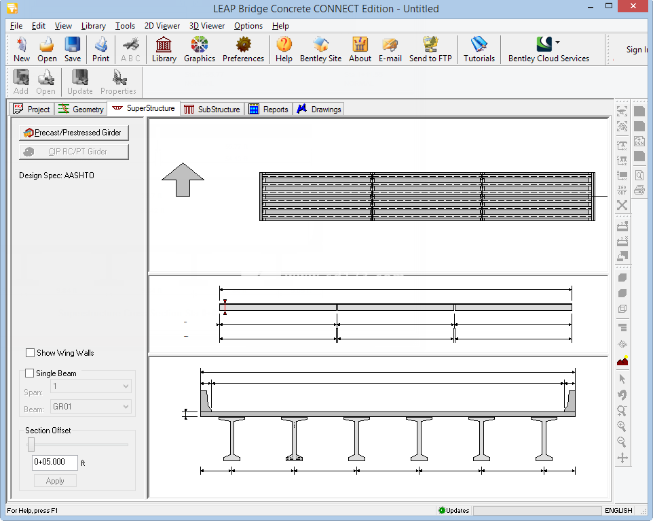
Task: Open the Library menu
Action: click(93, 26)
